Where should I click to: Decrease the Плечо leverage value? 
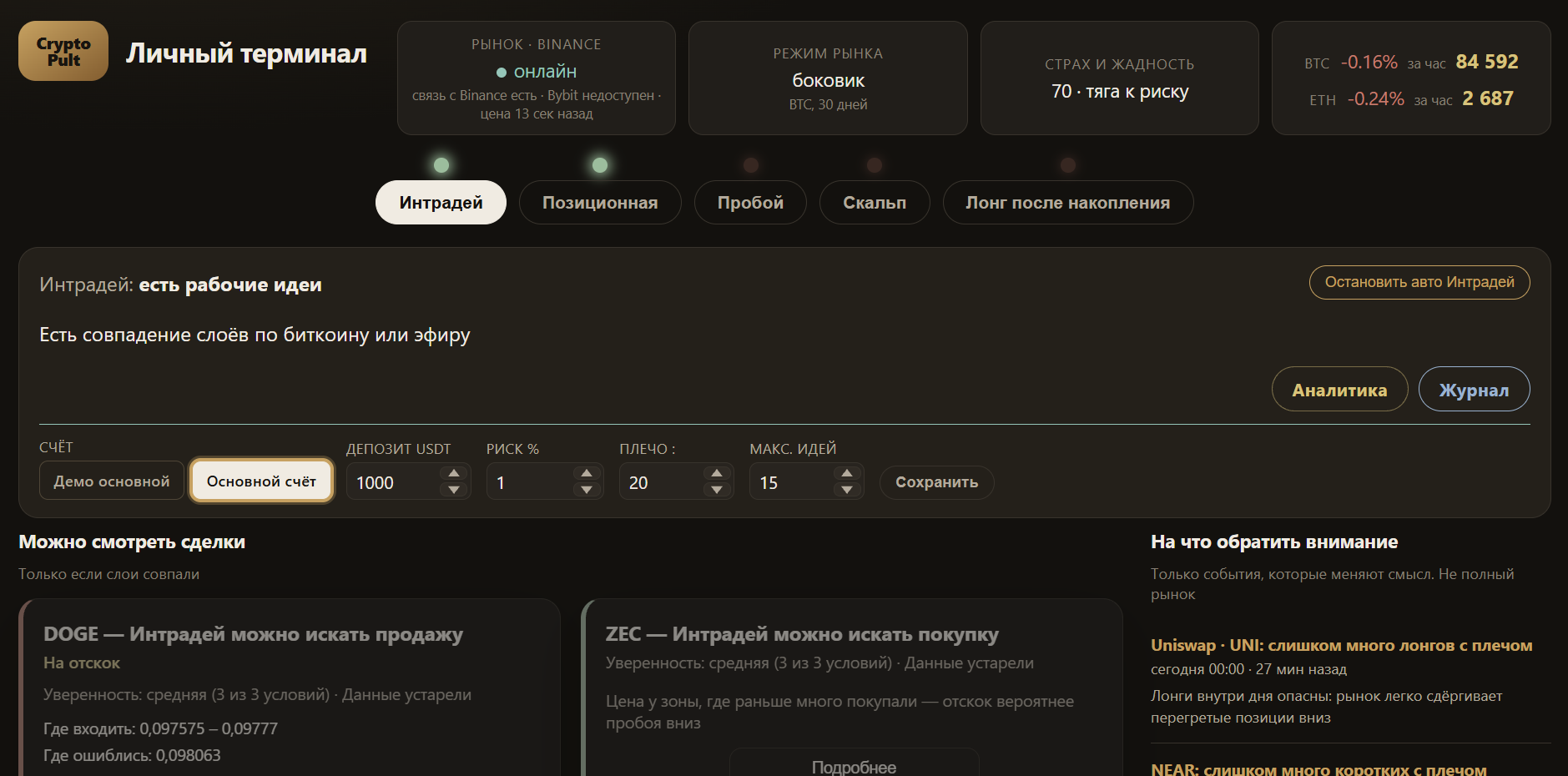717,490
